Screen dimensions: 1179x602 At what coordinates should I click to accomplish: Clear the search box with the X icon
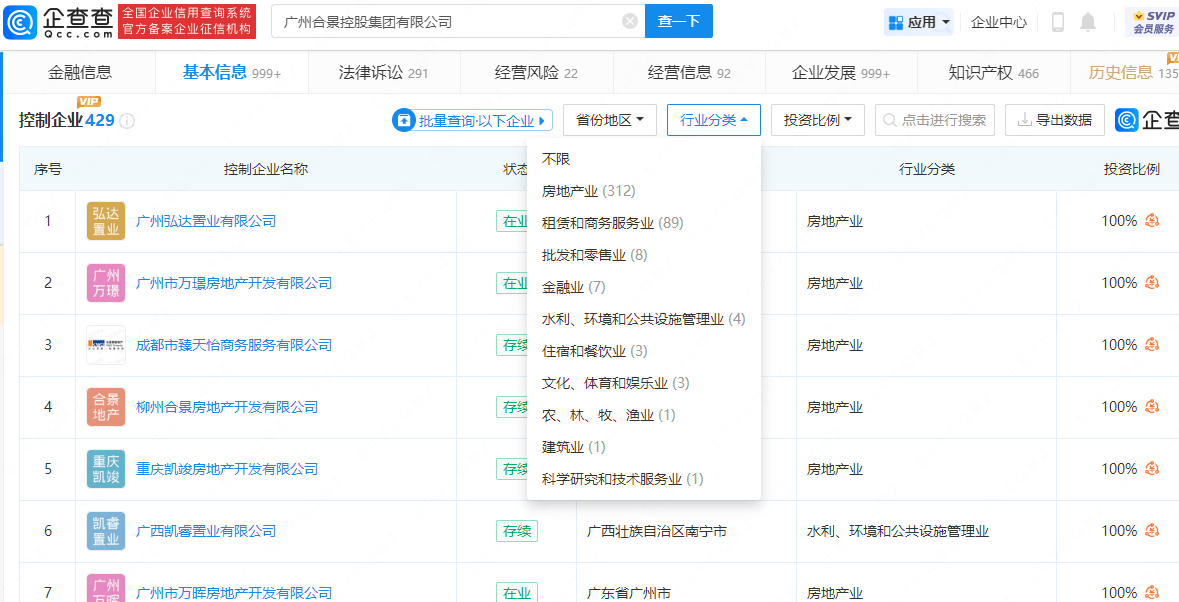point(630,21)
